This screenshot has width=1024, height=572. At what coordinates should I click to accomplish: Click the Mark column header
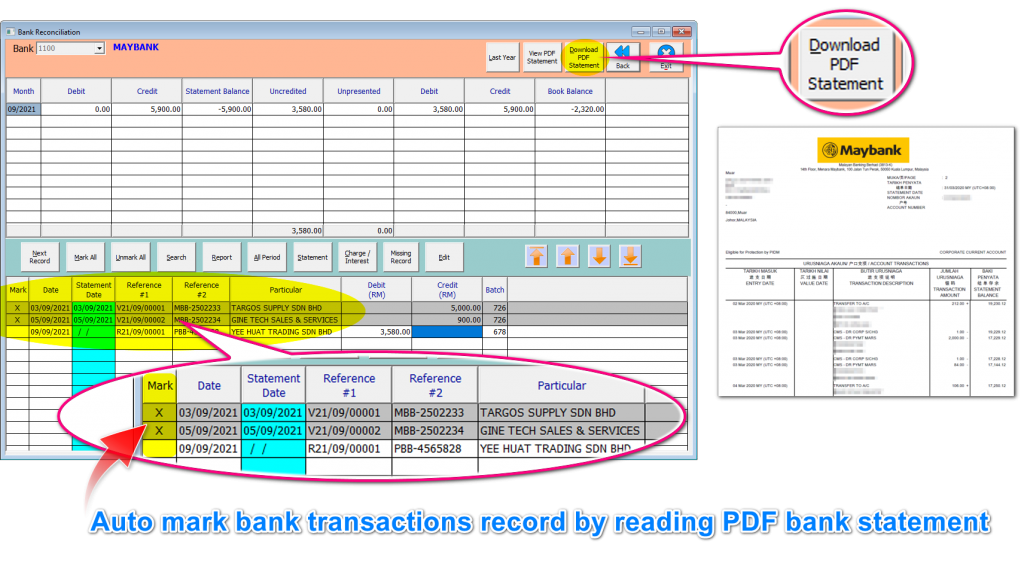18,290
